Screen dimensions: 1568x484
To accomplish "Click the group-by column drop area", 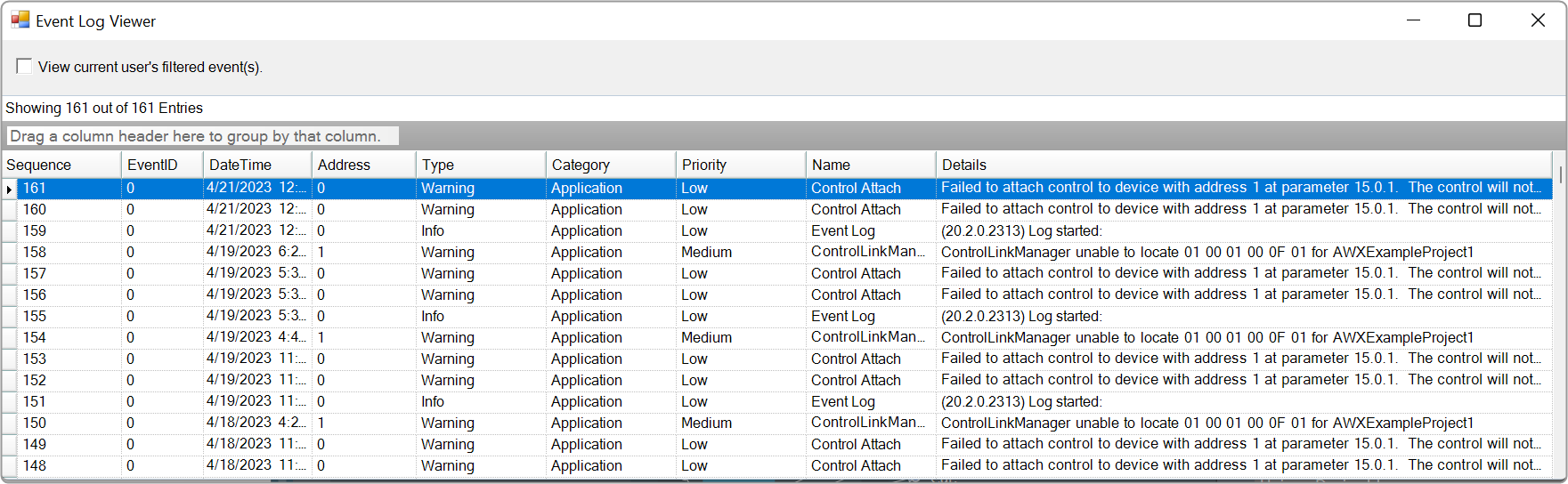I will (x=203, y=136).
